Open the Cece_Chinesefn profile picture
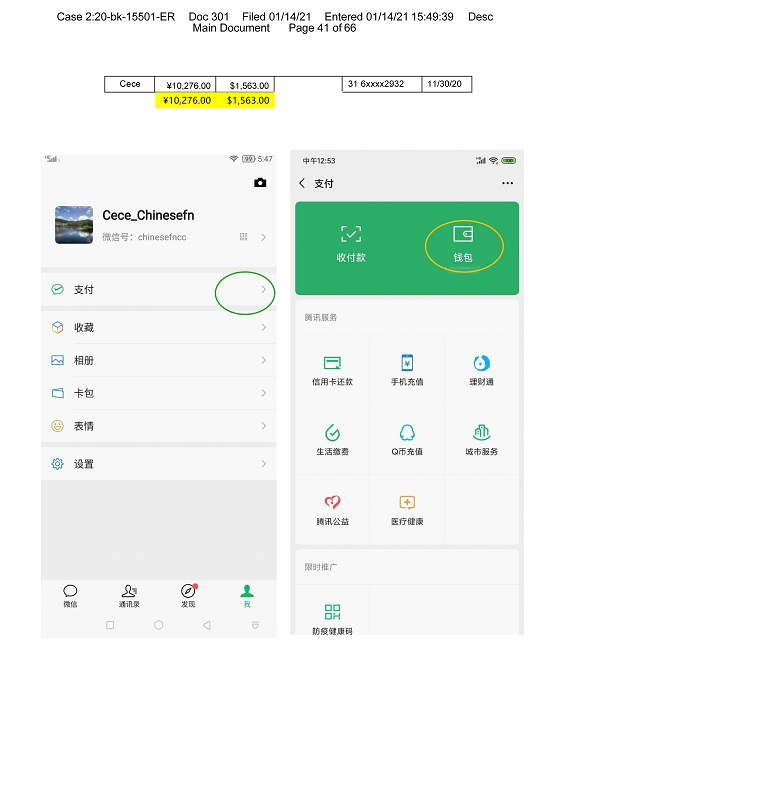This screenshot has height=800, width=778. tap(74, 225)
